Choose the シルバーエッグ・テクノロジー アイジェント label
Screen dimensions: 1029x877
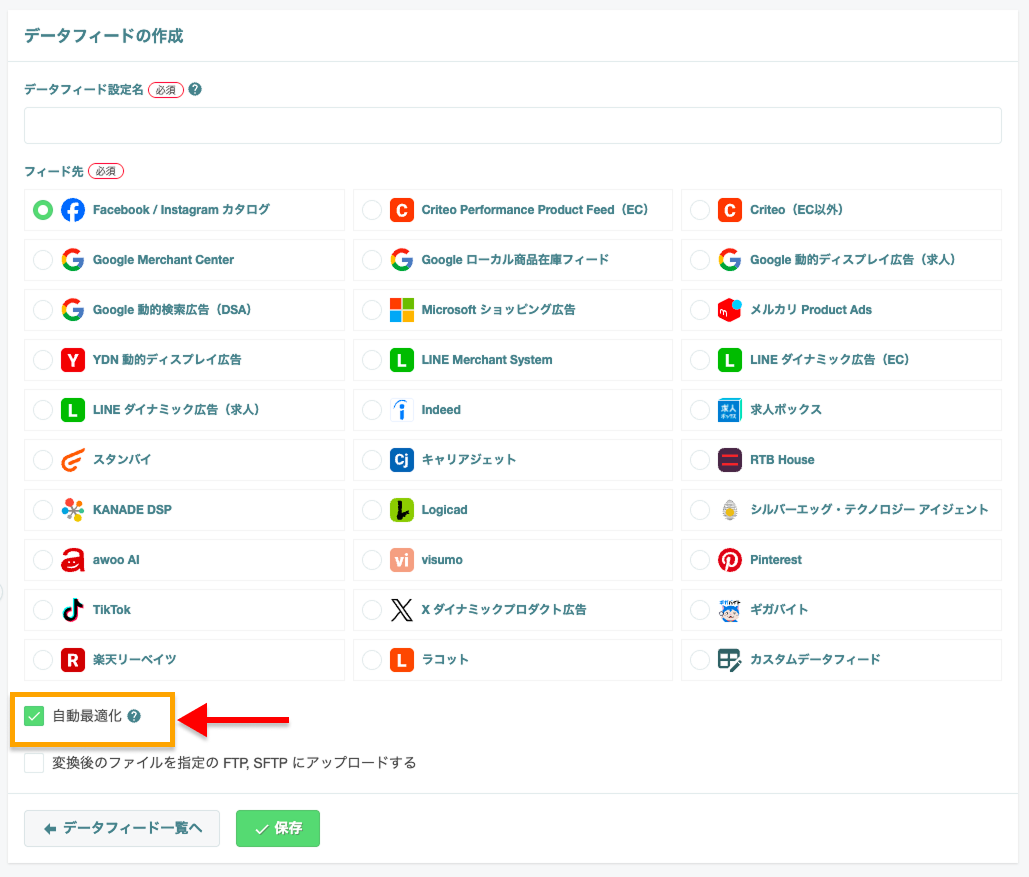coord(869,509)
